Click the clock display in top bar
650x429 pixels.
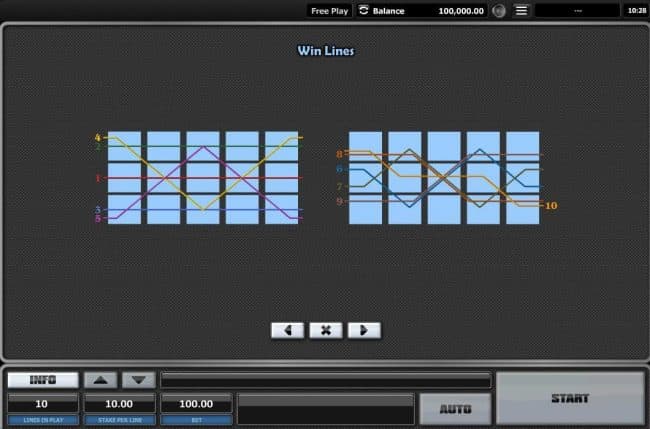coord(635,11)
